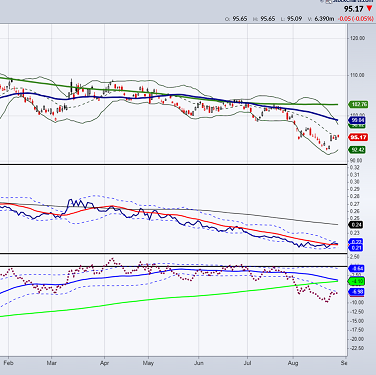Viewport: 376px width, 375px height.
Task: Click the 0.27 middle panel axis label
Action: [355, 204]
